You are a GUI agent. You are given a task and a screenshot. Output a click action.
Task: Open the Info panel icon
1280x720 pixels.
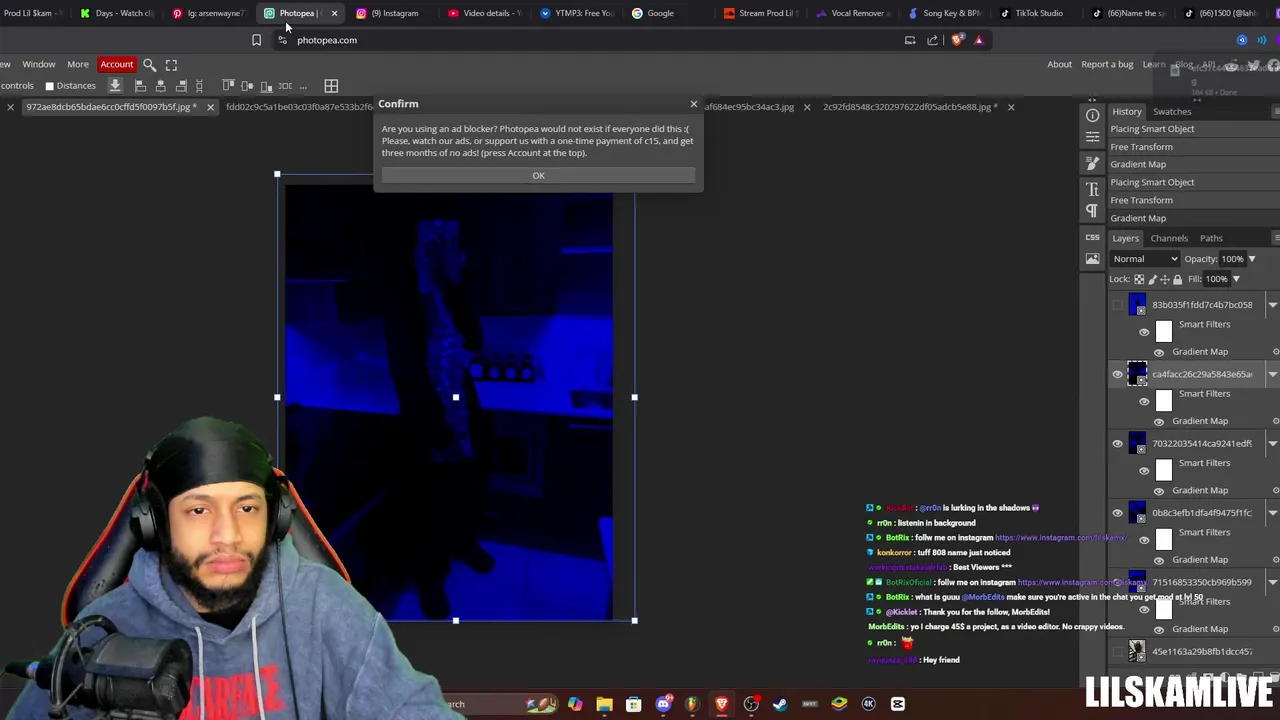click(1092, 115)
